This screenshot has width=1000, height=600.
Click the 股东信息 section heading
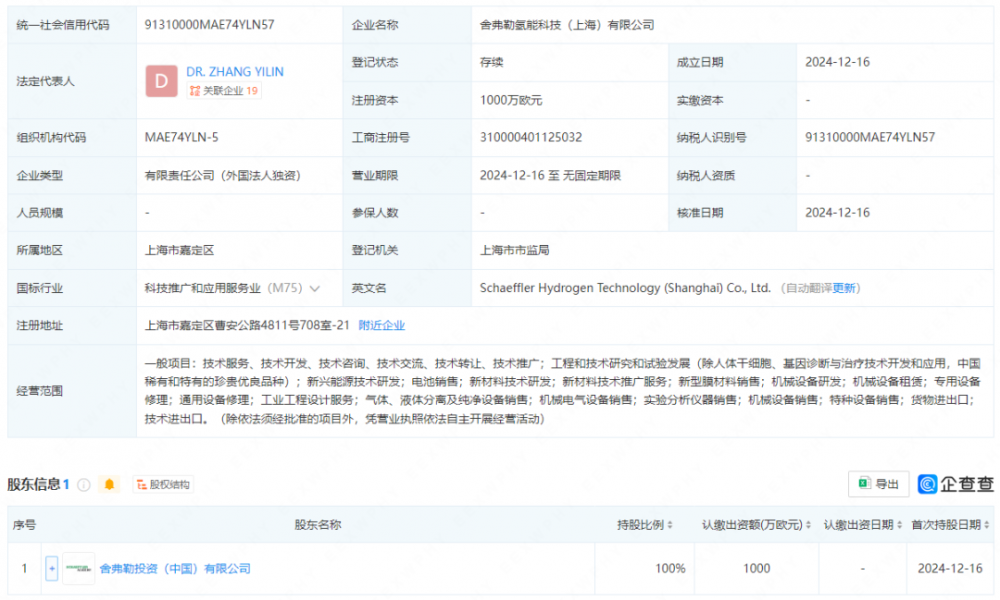(34, 485)
